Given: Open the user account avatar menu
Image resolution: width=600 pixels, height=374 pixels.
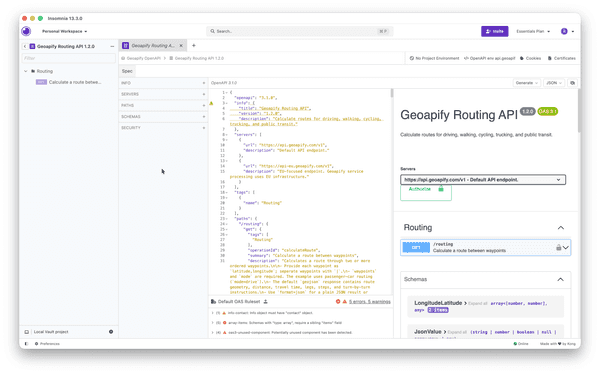Looking at the screenshot, I should pyautogui.click(x=567, y=31).
